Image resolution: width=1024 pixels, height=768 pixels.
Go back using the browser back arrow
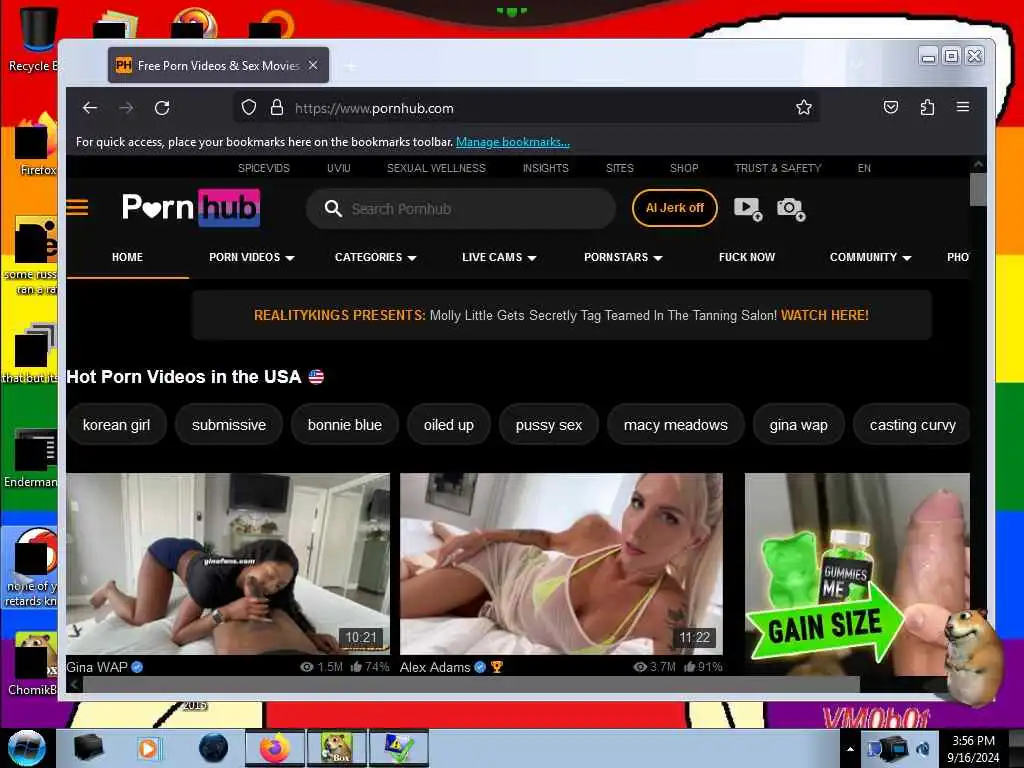[90, 108]
